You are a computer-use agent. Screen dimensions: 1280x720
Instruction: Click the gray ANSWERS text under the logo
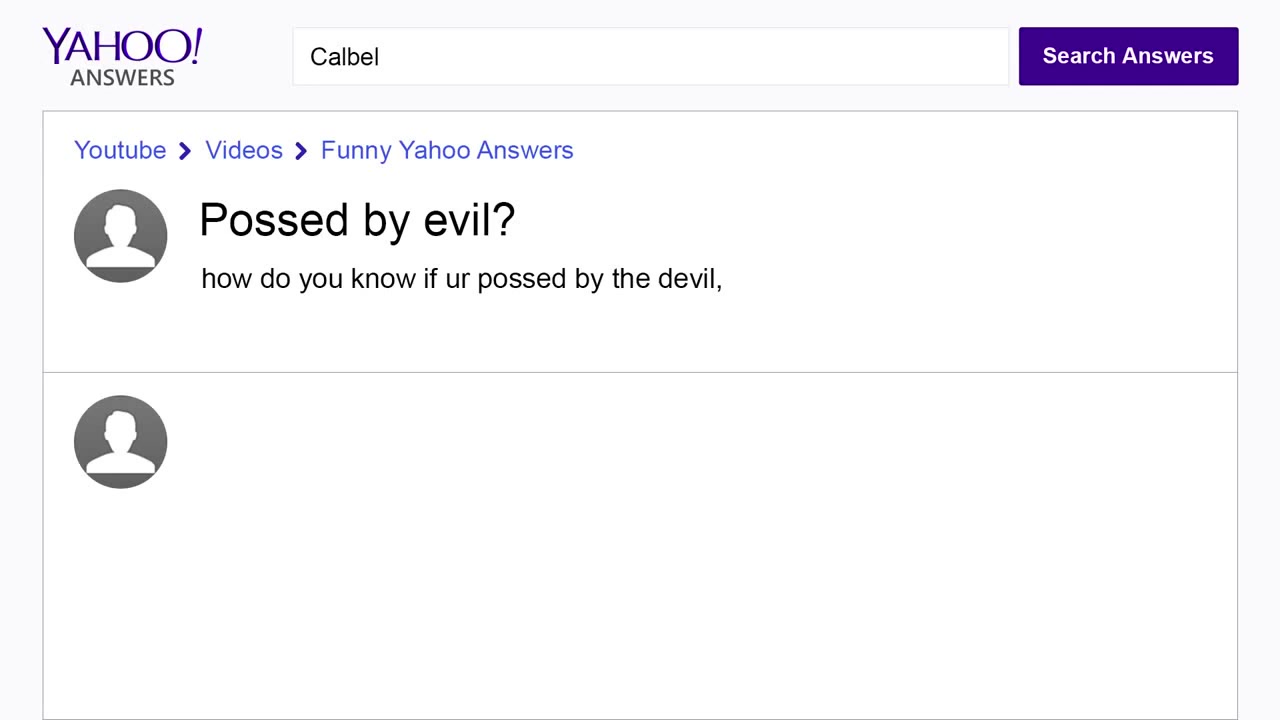(x=122, y=77)
